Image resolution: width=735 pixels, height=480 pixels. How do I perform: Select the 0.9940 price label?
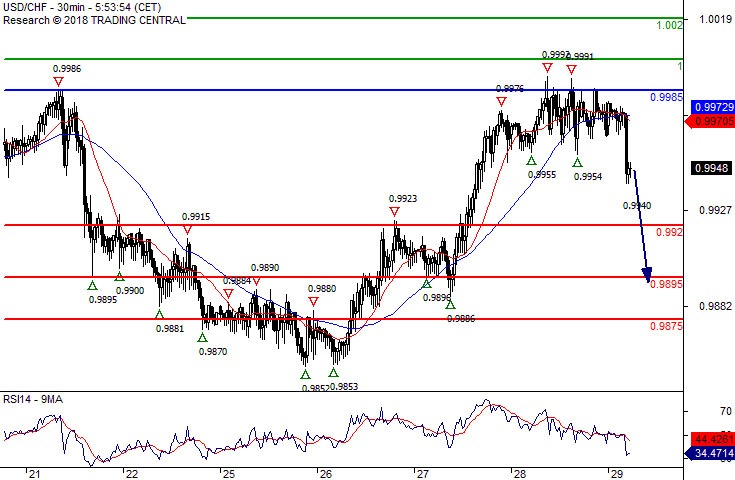point(637,205)
